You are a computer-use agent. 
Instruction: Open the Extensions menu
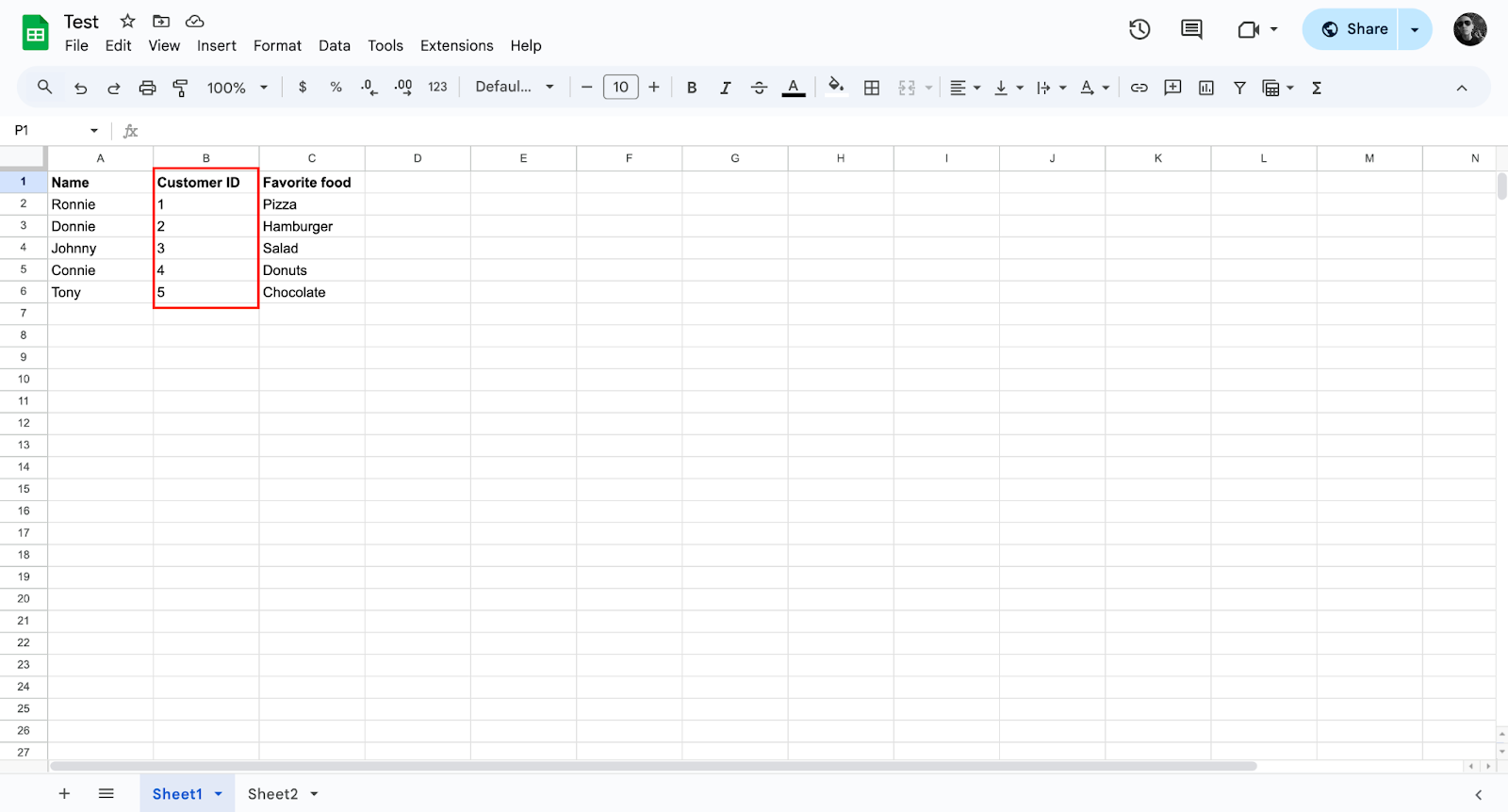pos(456,45)
